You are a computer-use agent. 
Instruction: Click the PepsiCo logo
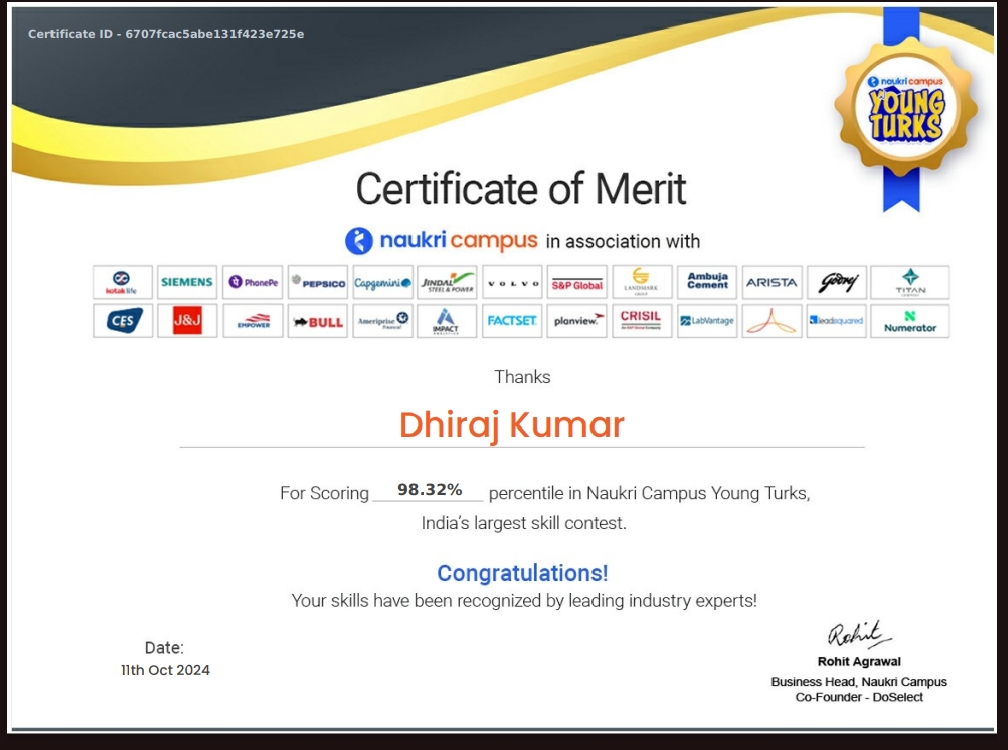point(318,282)
